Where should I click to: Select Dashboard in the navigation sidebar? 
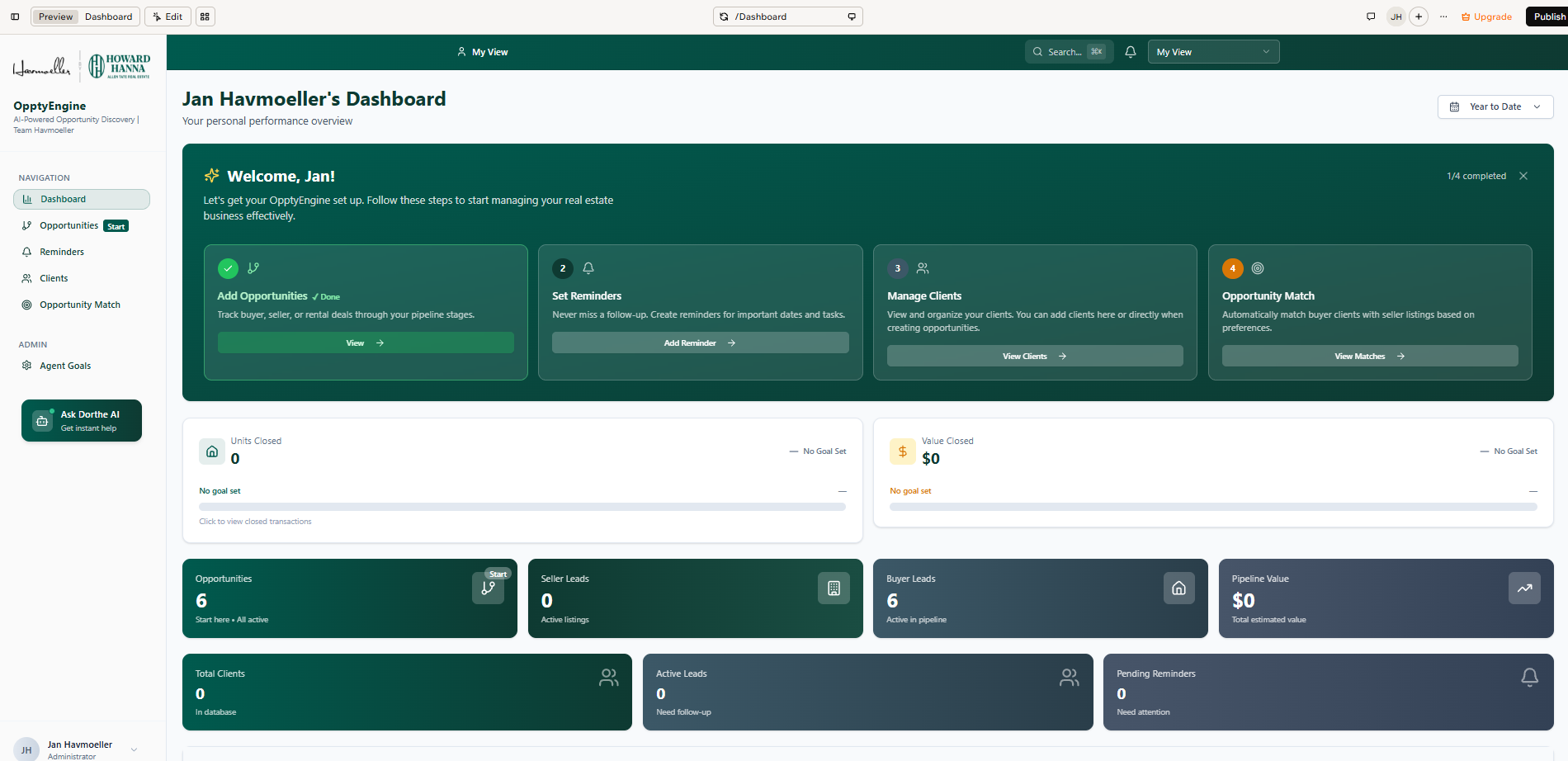pos(82,199)
